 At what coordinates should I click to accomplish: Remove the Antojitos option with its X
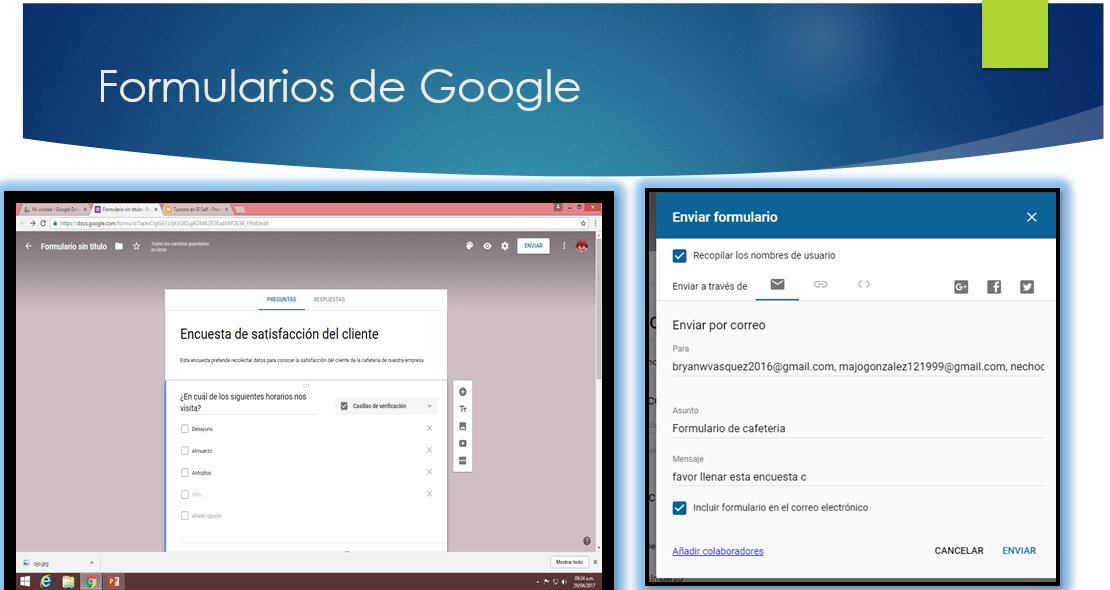[429, 472]
